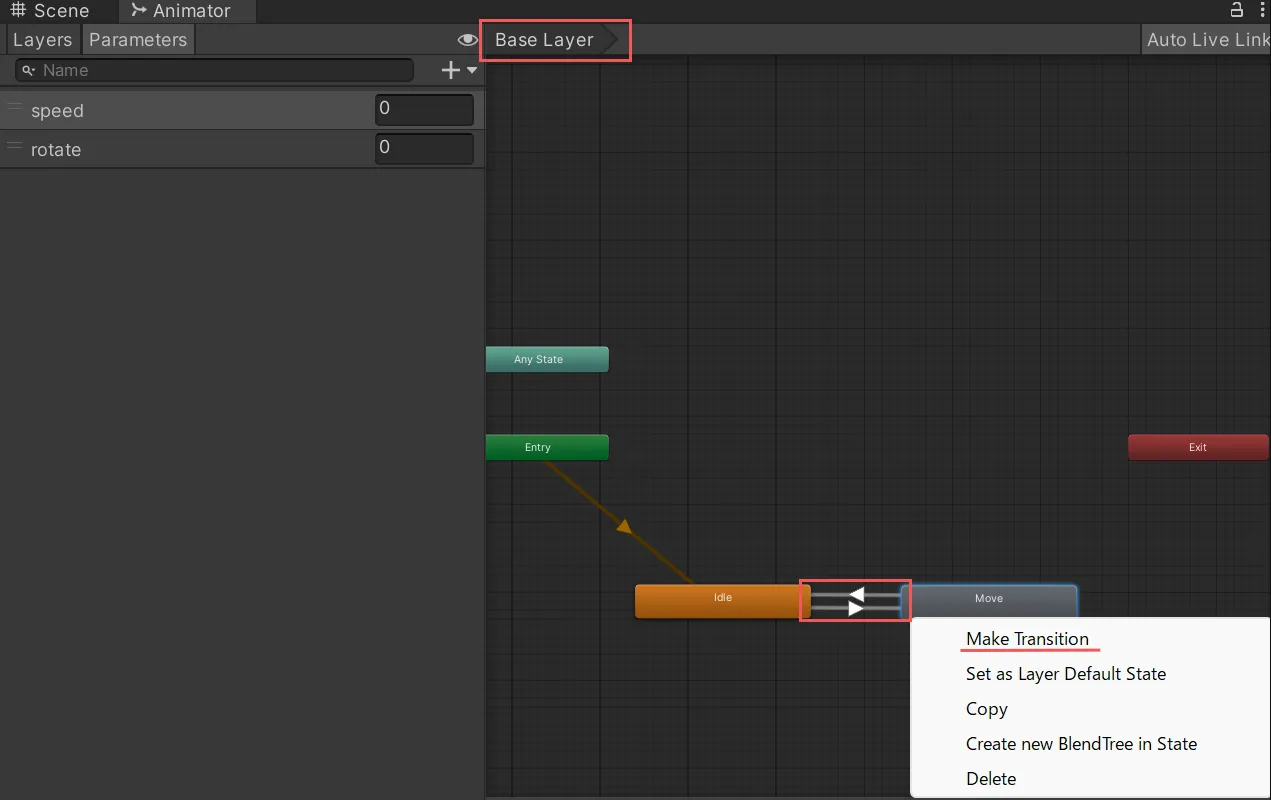Switch to the Layers tab
Image resolution: width=1271 pixels, height=800 pixels.
42,40
